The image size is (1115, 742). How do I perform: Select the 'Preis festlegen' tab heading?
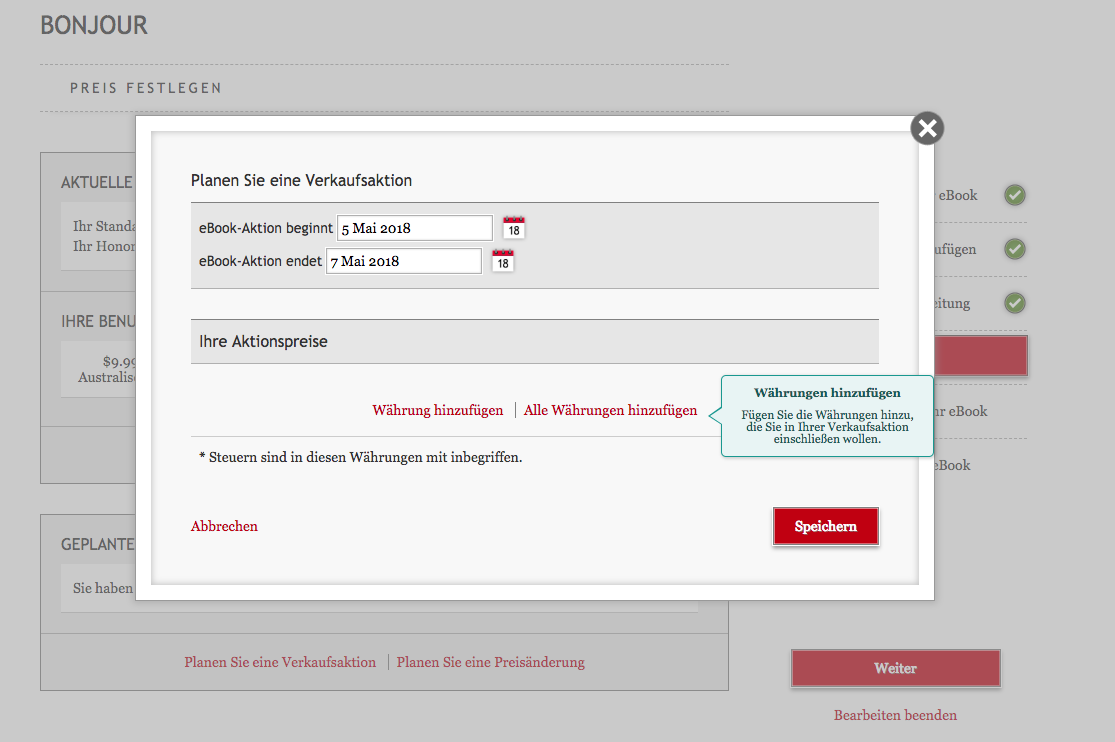pyautogui.click(x=146, y=88)
